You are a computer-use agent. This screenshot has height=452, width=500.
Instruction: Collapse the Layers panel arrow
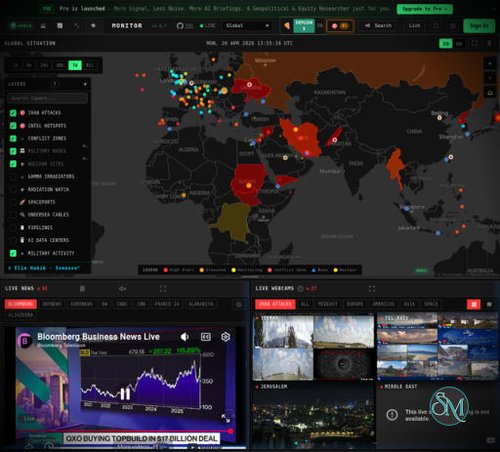(x=85, y=84)
